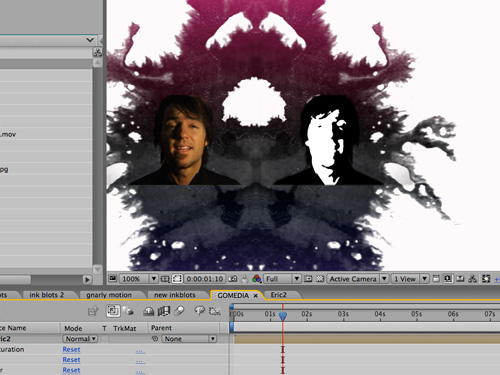
Task: Open the 1 View layout dropdown
Action: pyautogui.click(x=410, y=279)
